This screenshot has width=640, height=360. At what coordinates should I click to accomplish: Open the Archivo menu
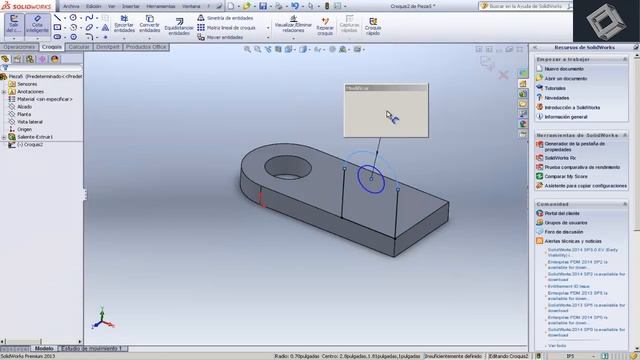pos(71,6)
